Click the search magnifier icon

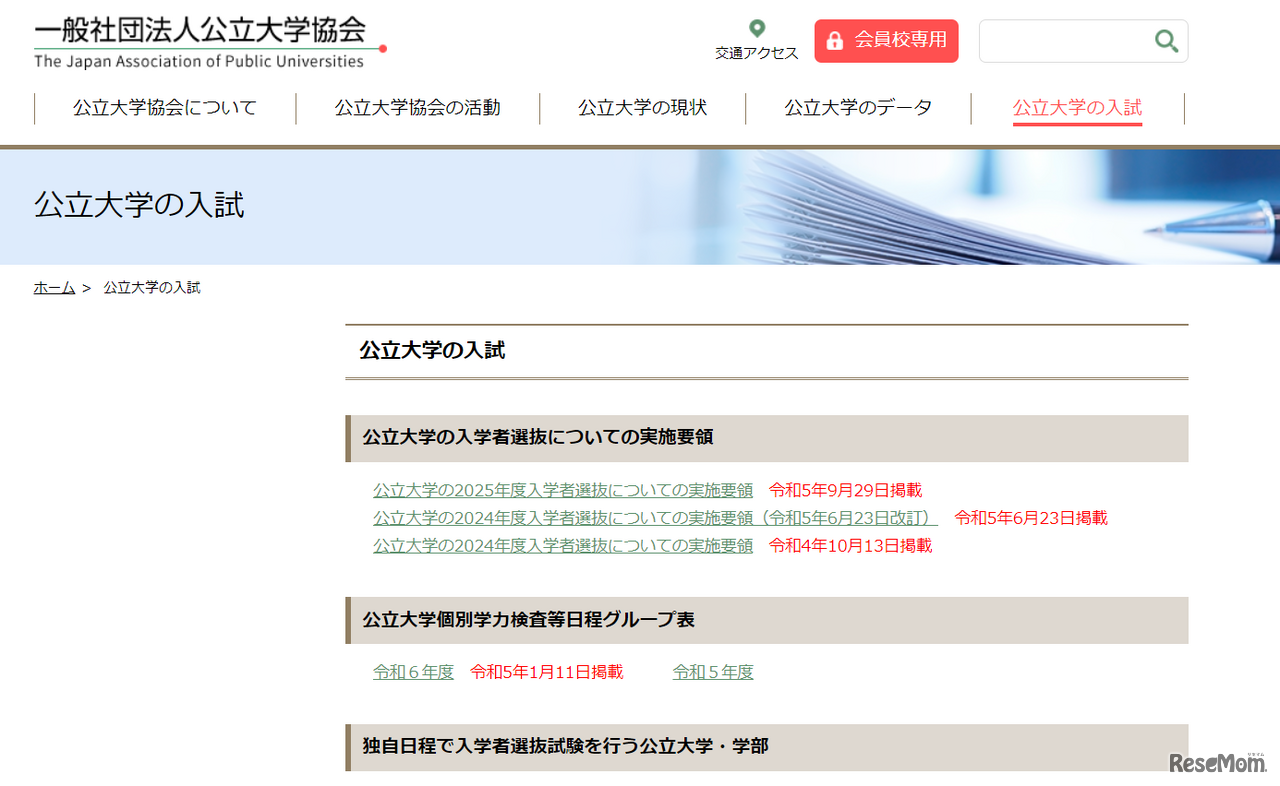(1165, 40)
